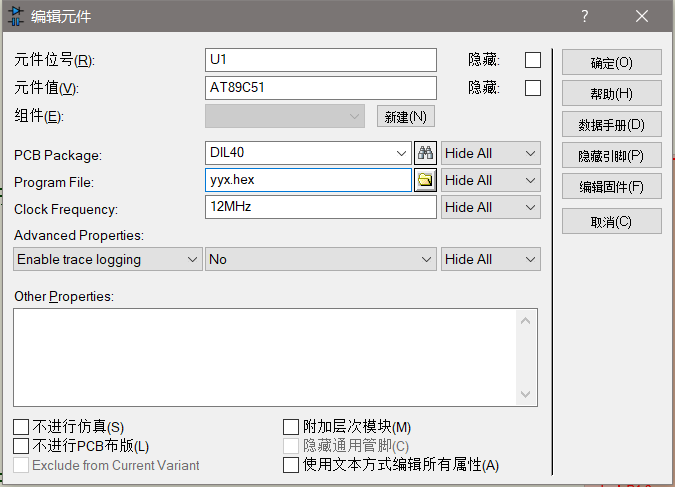Viewport: 675px width, 487px height.
Task: Click the Program File field yyx.hex
Action: [308, 180]
